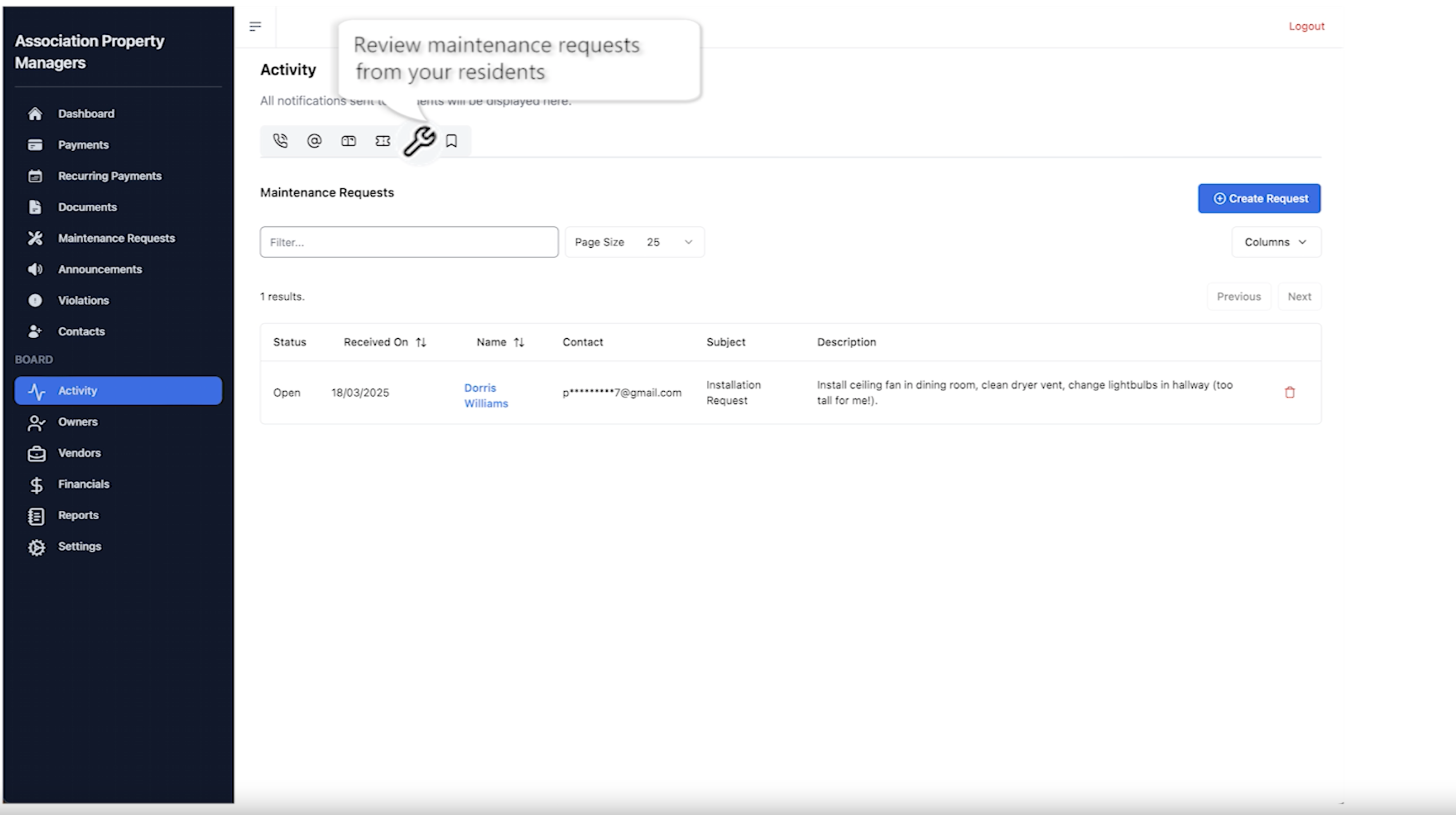Select the wrench maintenance tab icon
Screen dimensions: 1456x815
(x=419, y=141)
